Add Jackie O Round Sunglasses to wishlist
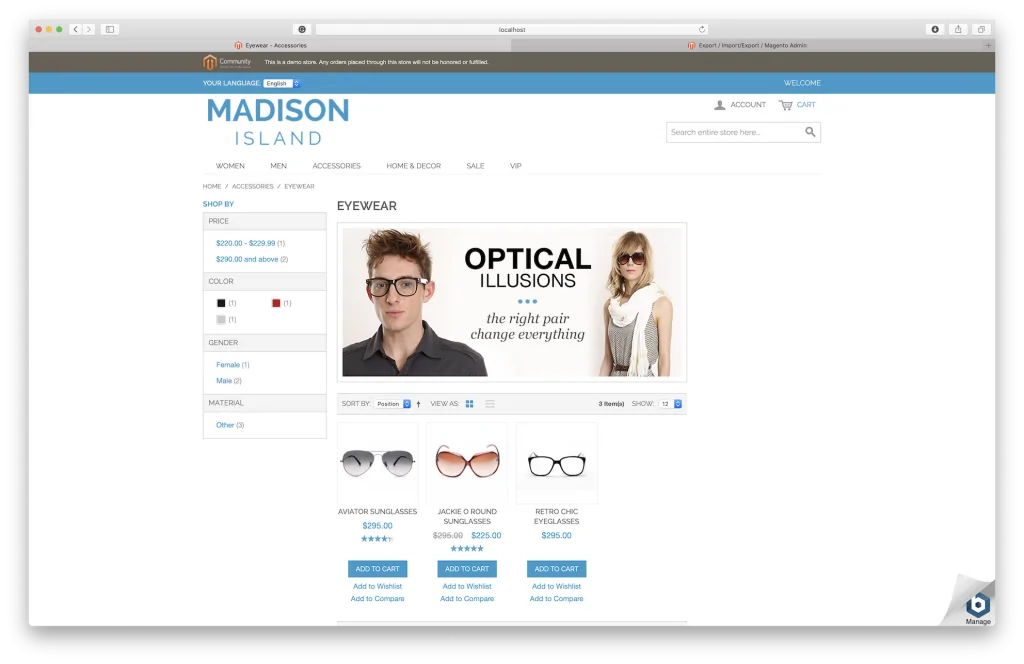1024x664 pixels. [x=467, y=586]
